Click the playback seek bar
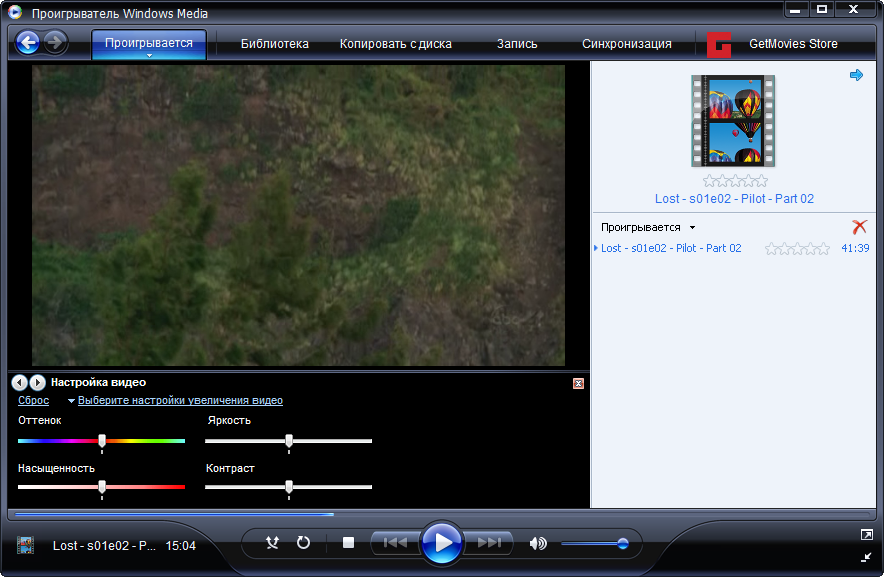 [x=442, y=514]
